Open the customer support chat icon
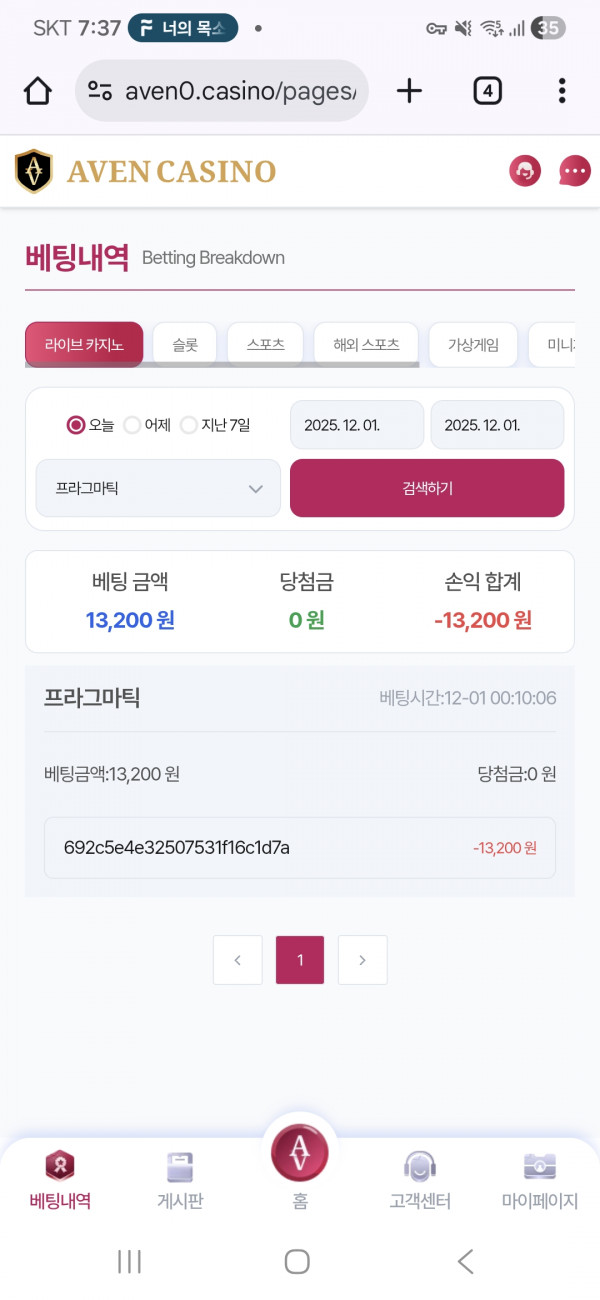The image size is (600, 1300). (x=524, y=171)
